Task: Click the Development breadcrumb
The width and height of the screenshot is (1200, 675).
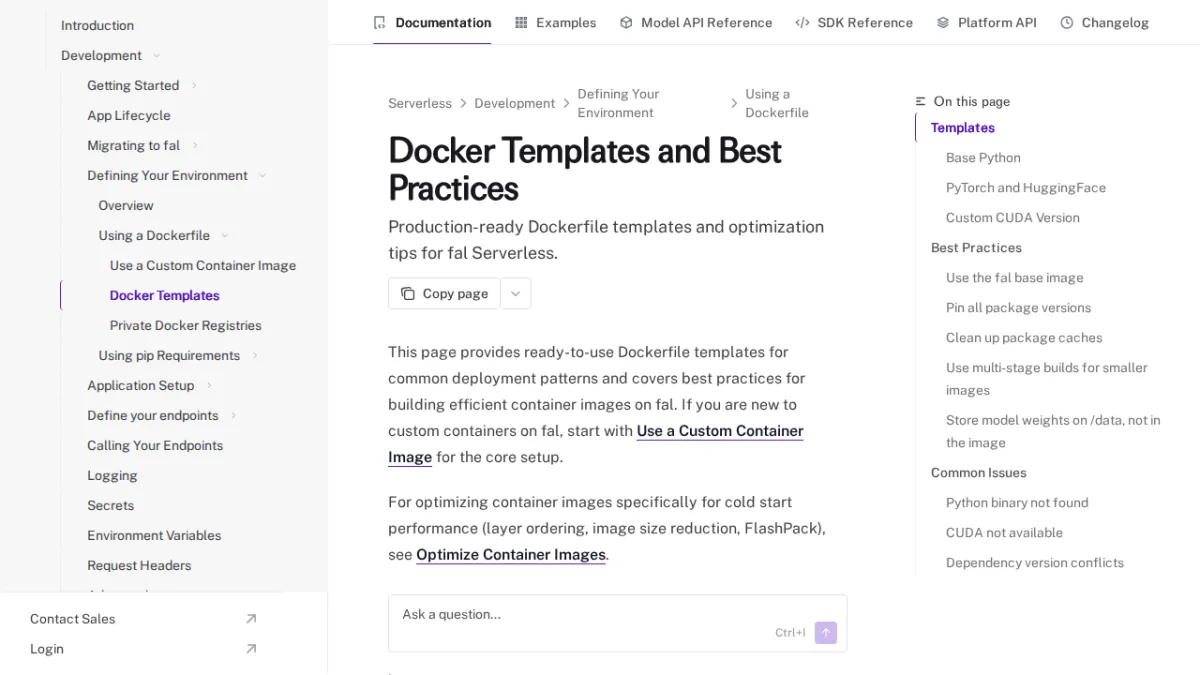Action: click(514, 103)
